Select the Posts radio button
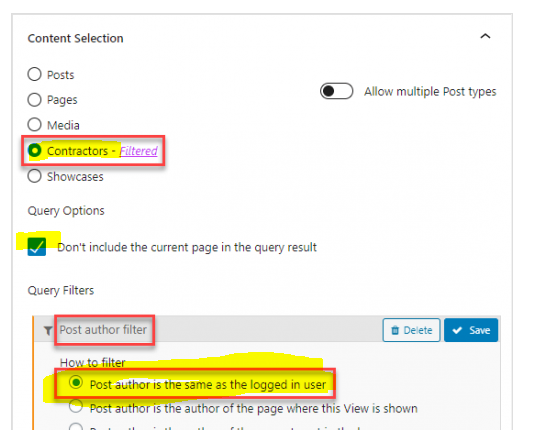The width and height of the screenshot is (537, 430). (35, 74)
